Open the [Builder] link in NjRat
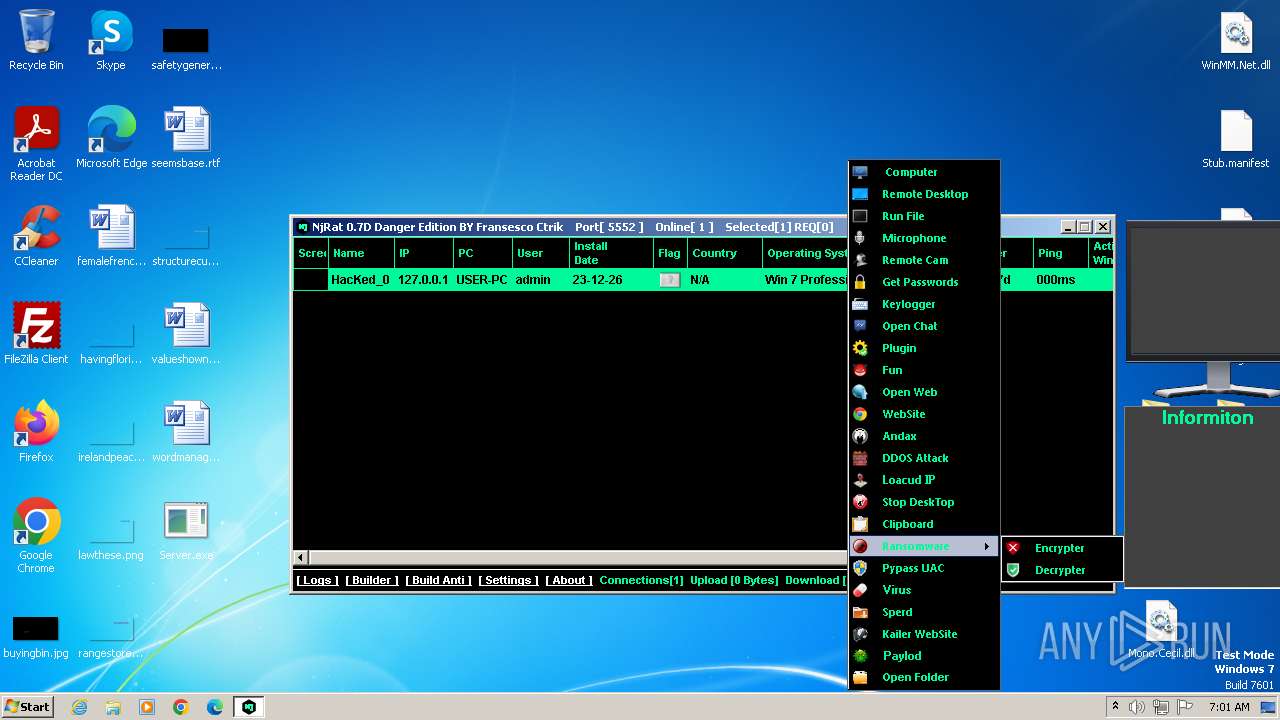Screen dimensions: 1280x720 (x=372, y=580)
